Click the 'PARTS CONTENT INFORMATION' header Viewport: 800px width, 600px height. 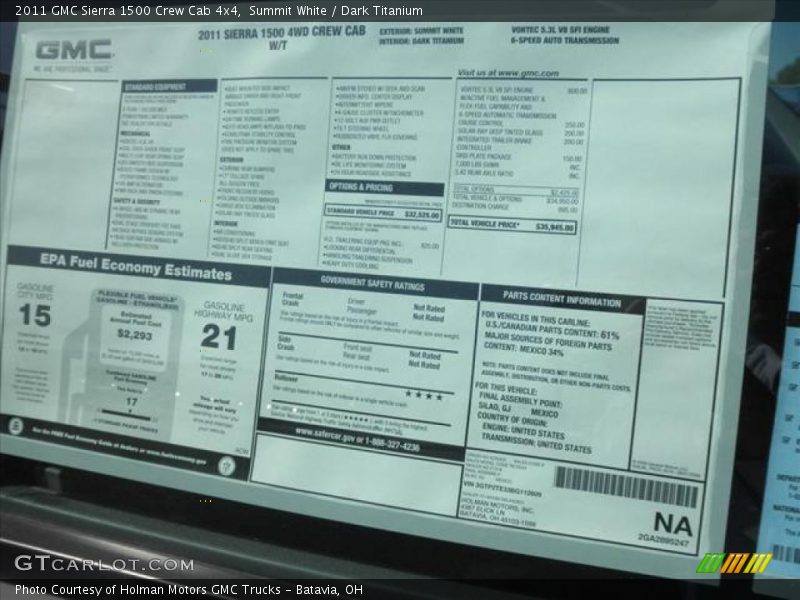(x=562, y=299)
